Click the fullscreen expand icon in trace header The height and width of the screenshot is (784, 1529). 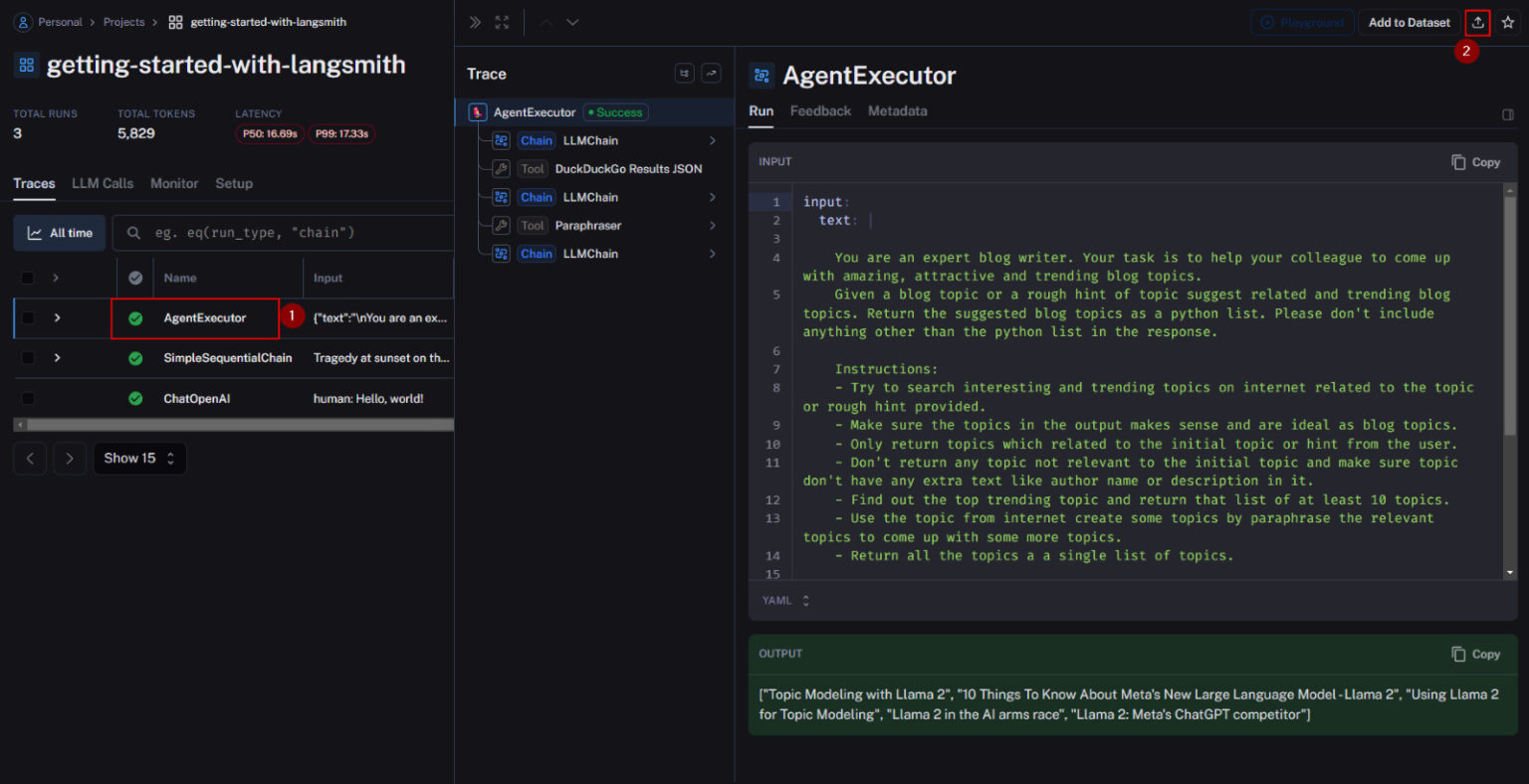pyautogui.click(x=502, y=22)
